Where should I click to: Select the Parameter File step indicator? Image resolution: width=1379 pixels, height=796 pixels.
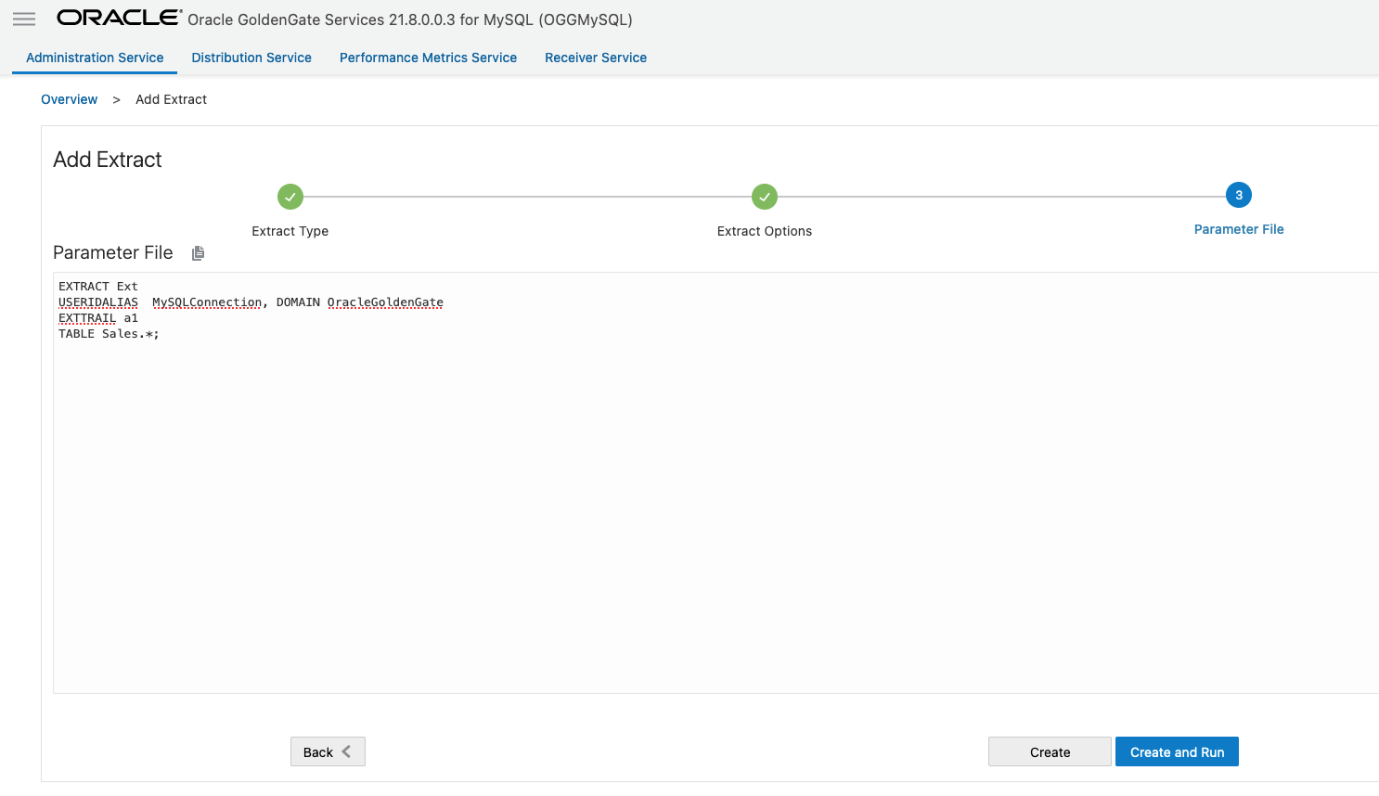1238,195
